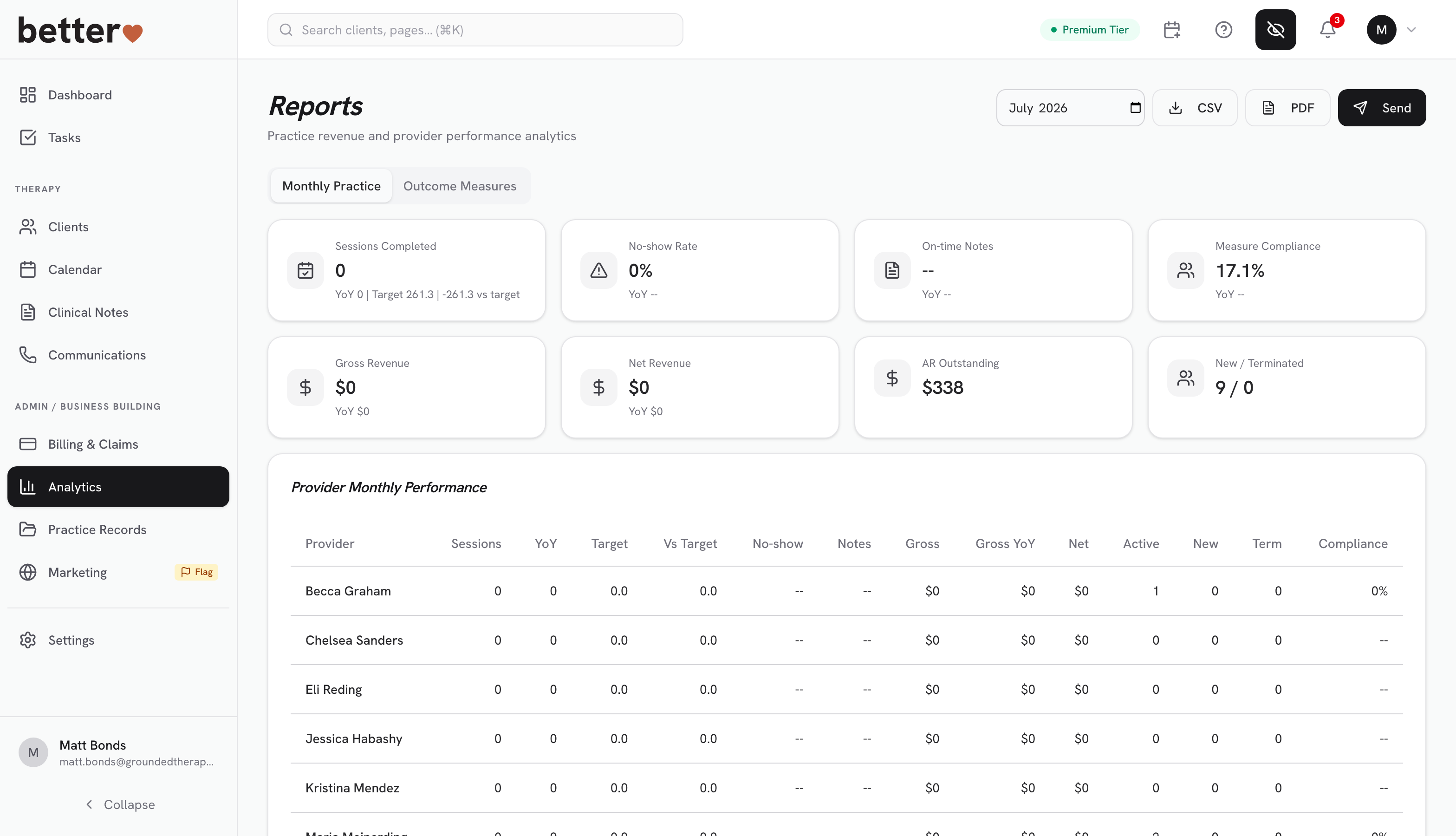Click the M profile avatar in header

point(1381,30)
